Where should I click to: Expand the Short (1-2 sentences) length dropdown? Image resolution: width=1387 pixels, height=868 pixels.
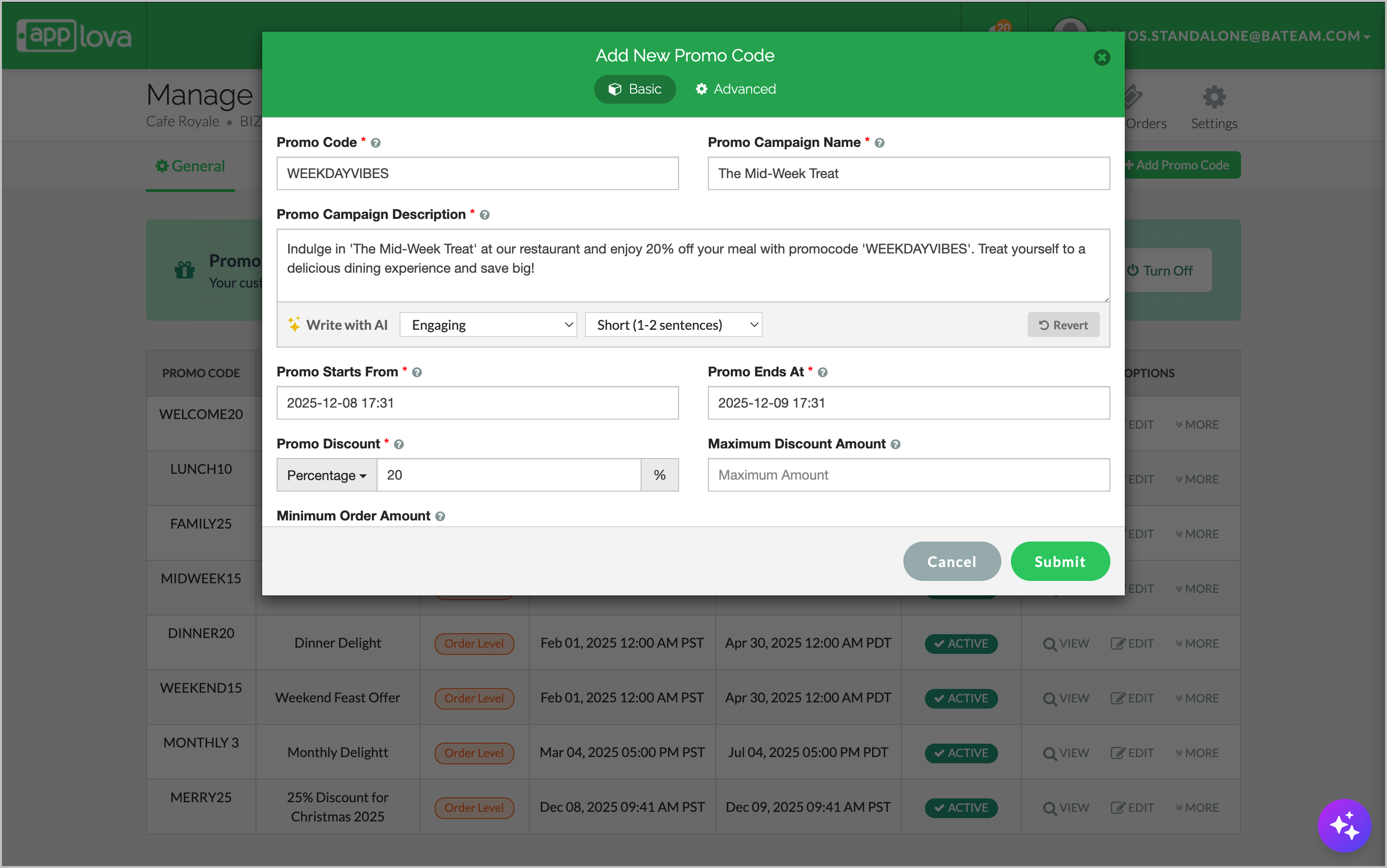point(673,325)
